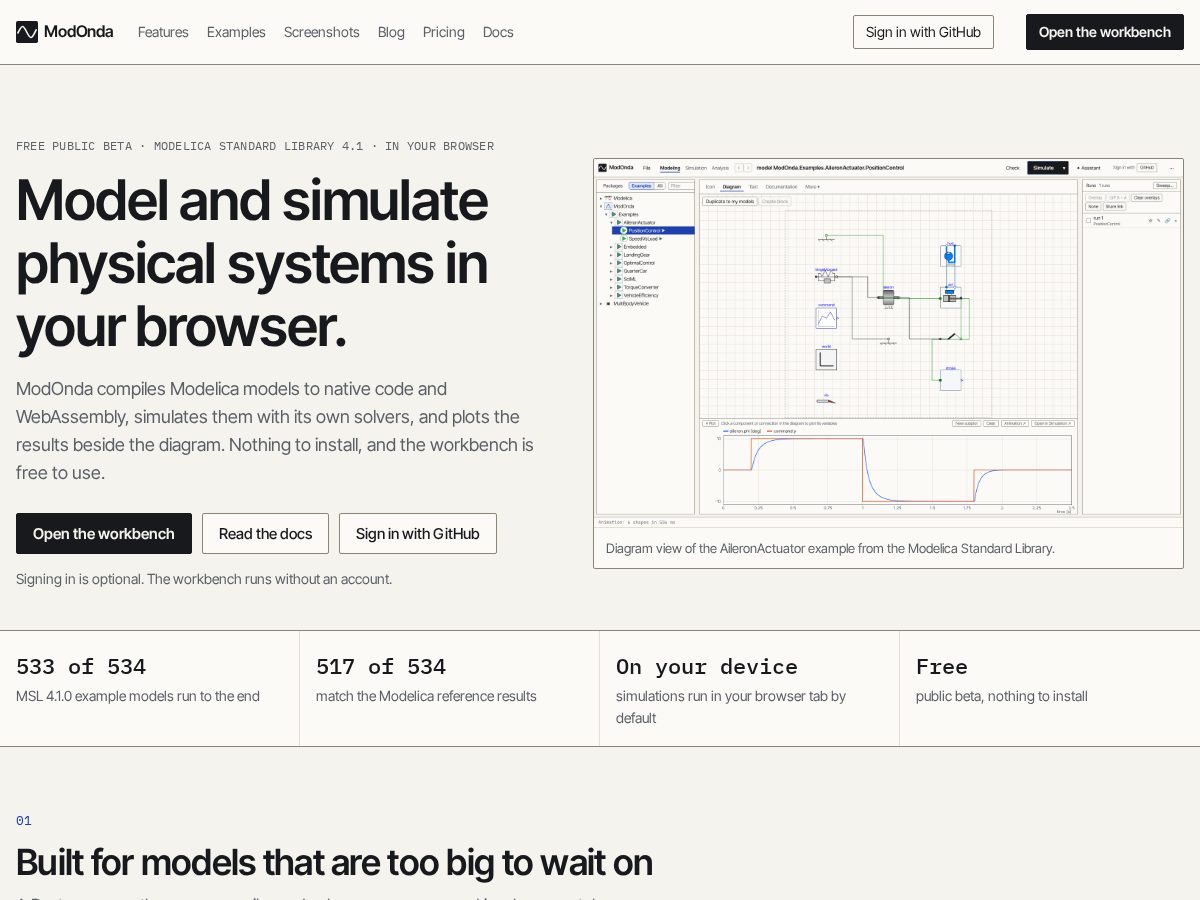Click the ModOnda brand name in header
This screenshot has width=1200, height=900.
tap(78, 32)
